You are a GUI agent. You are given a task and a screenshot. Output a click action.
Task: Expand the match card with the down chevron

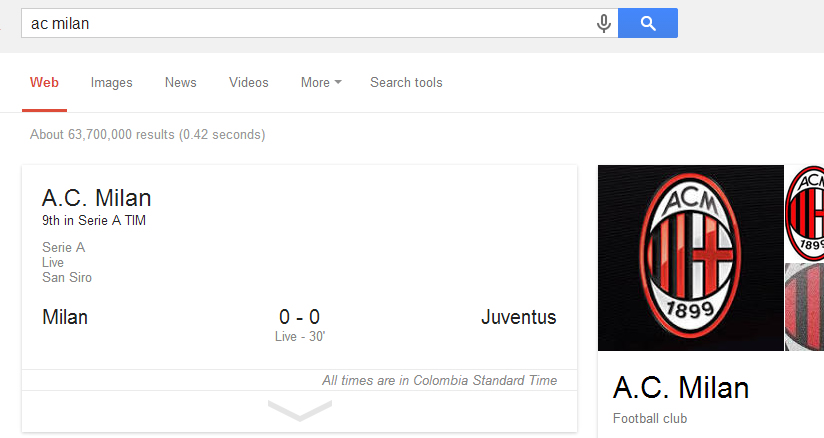click(x=299, y=410)
